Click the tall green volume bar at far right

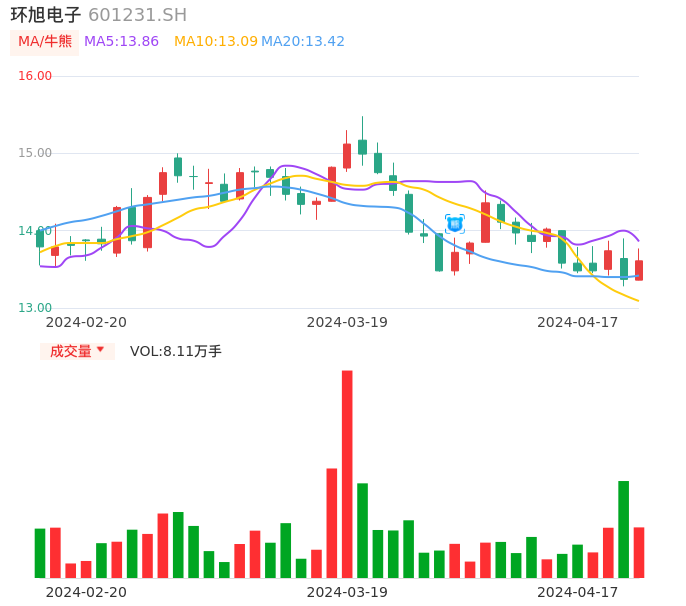tap(623, 529)
